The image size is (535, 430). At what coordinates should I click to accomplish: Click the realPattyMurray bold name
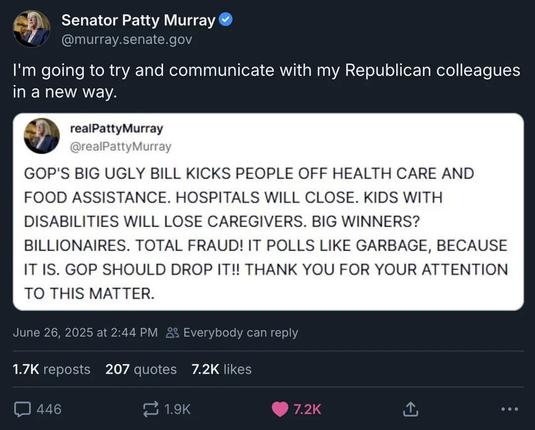[116, 129]
